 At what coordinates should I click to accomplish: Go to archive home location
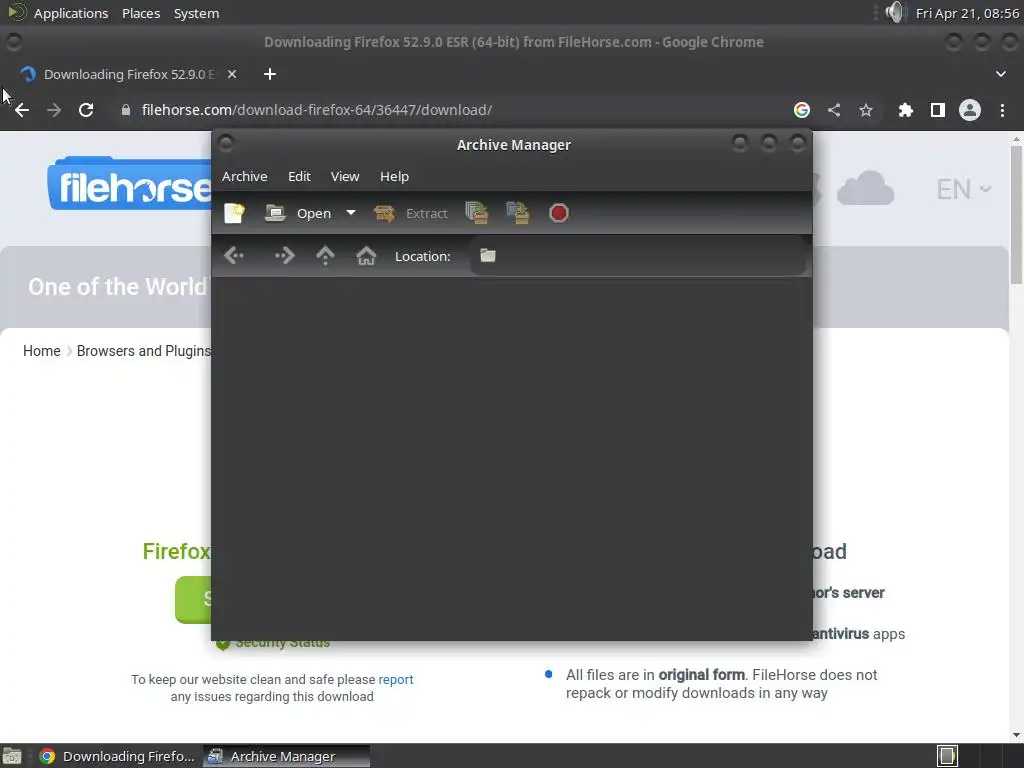coord(366,255)
